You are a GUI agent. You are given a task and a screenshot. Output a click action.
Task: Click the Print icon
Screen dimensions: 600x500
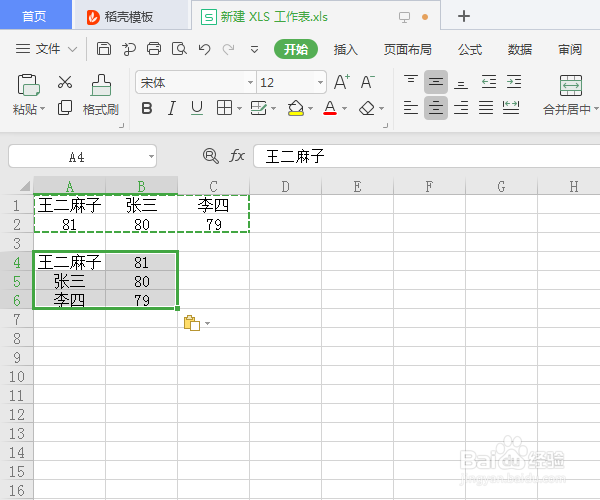[x=154, y=49]
